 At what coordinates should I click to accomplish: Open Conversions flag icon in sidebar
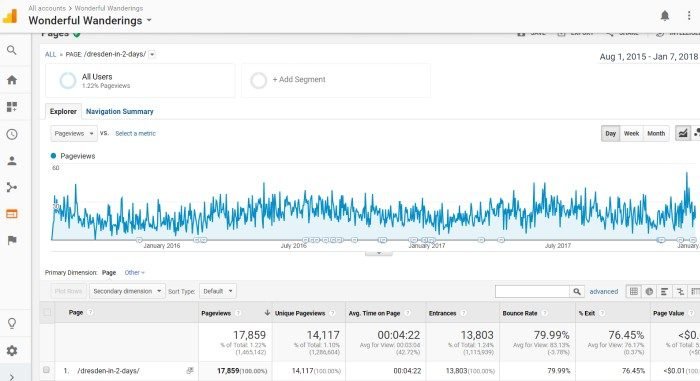coord(12,240)
